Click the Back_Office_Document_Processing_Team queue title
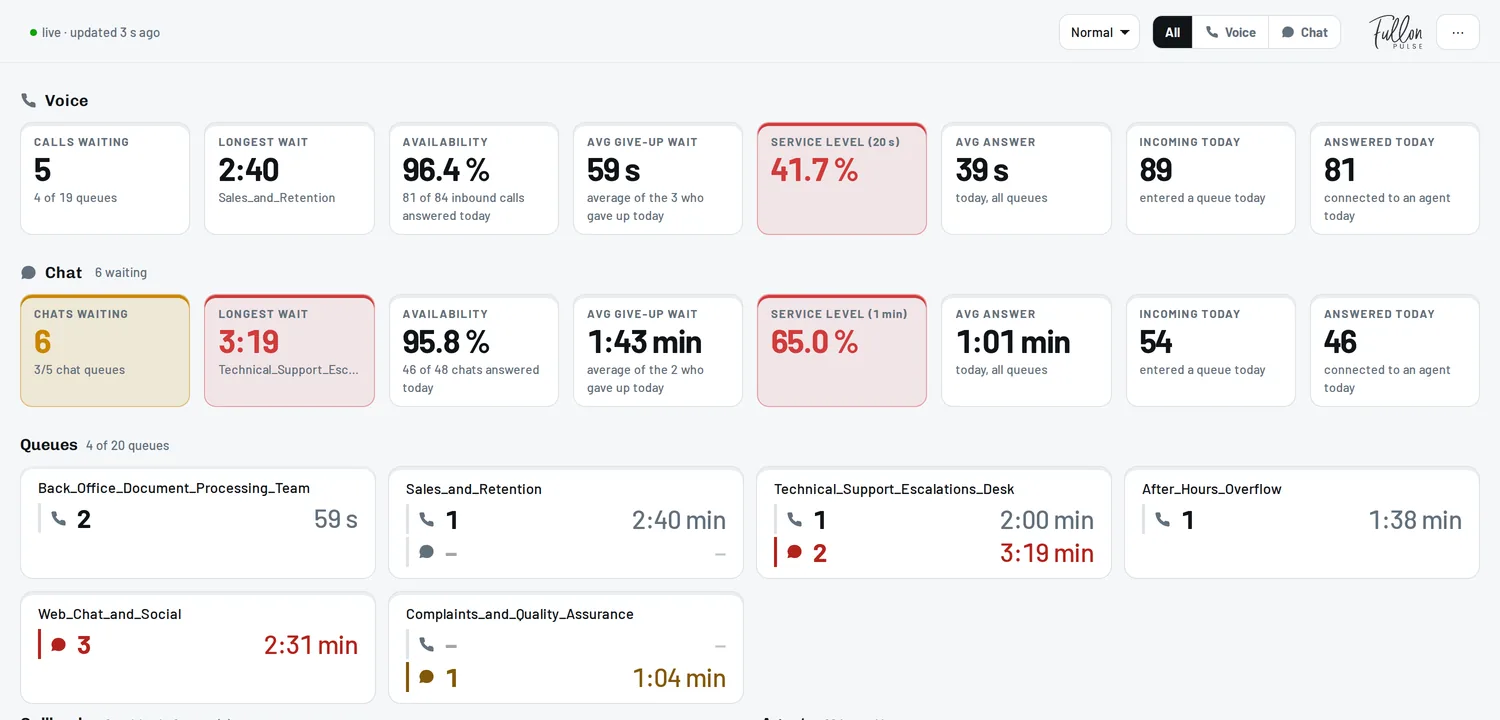Viewport: 1500px width, 720px height. pyautogui.click(x=174, y=489)
